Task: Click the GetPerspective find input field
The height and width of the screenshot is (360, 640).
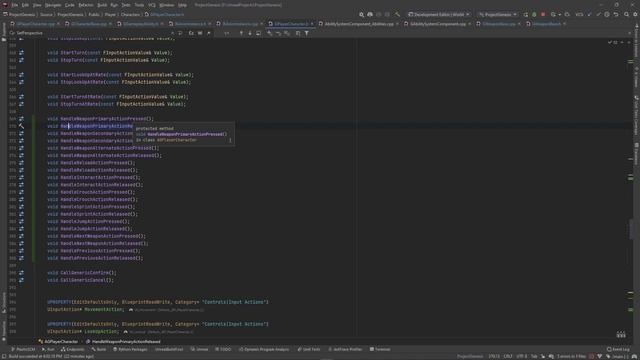Action: pyautogui.click(x=92, y=33)
